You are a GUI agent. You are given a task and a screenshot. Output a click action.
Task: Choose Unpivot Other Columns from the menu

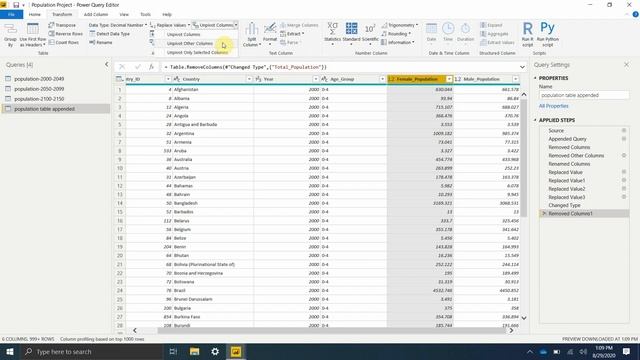(x=190, y=43)
